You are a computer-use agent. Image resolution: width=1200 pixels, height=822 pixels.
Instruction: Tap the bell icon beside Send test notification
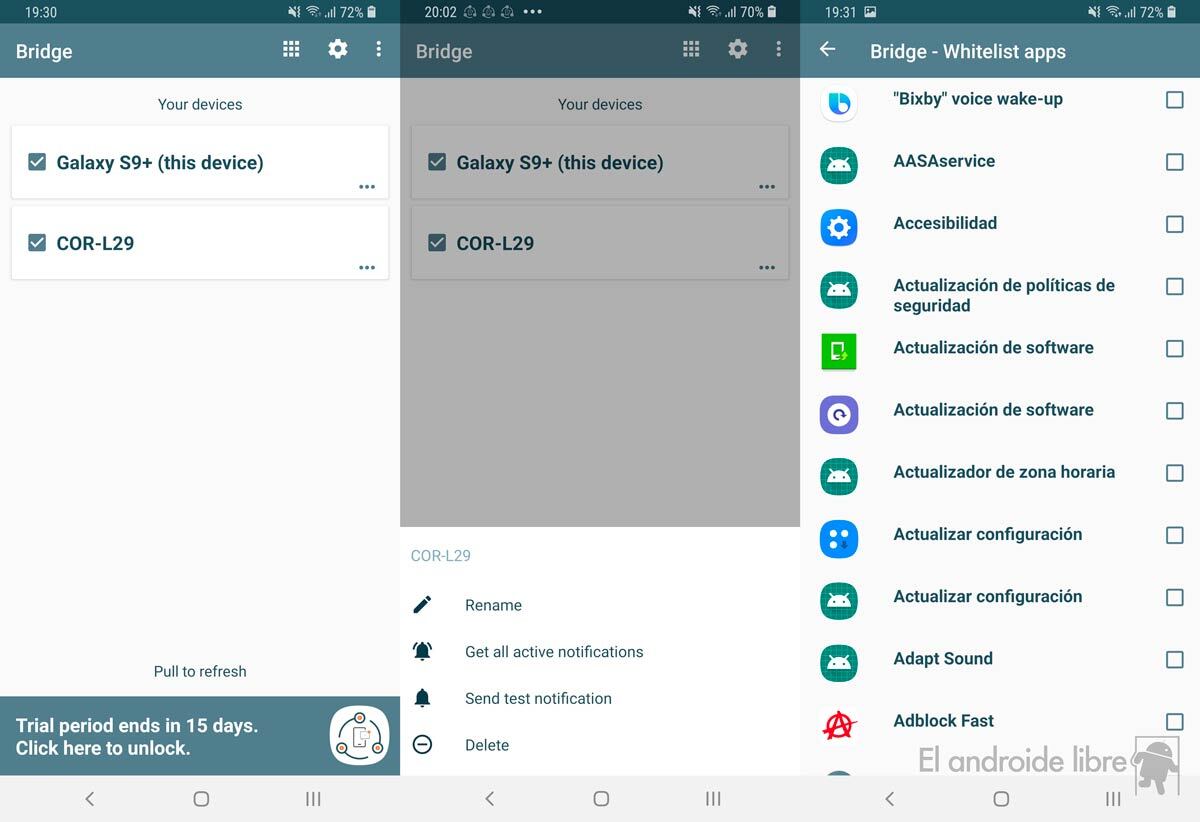(422, 698)
